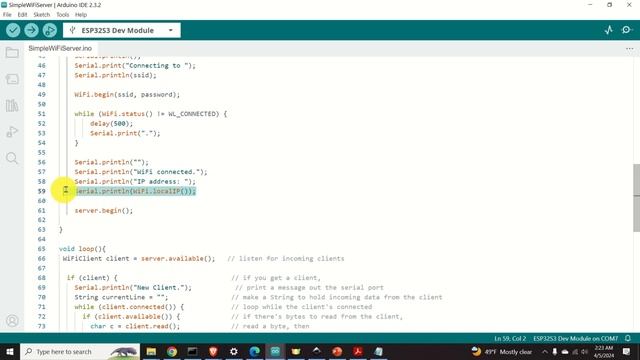
Task: Click ESP32S3 Dev Module on COM7 status
Action: coord(576,338)
